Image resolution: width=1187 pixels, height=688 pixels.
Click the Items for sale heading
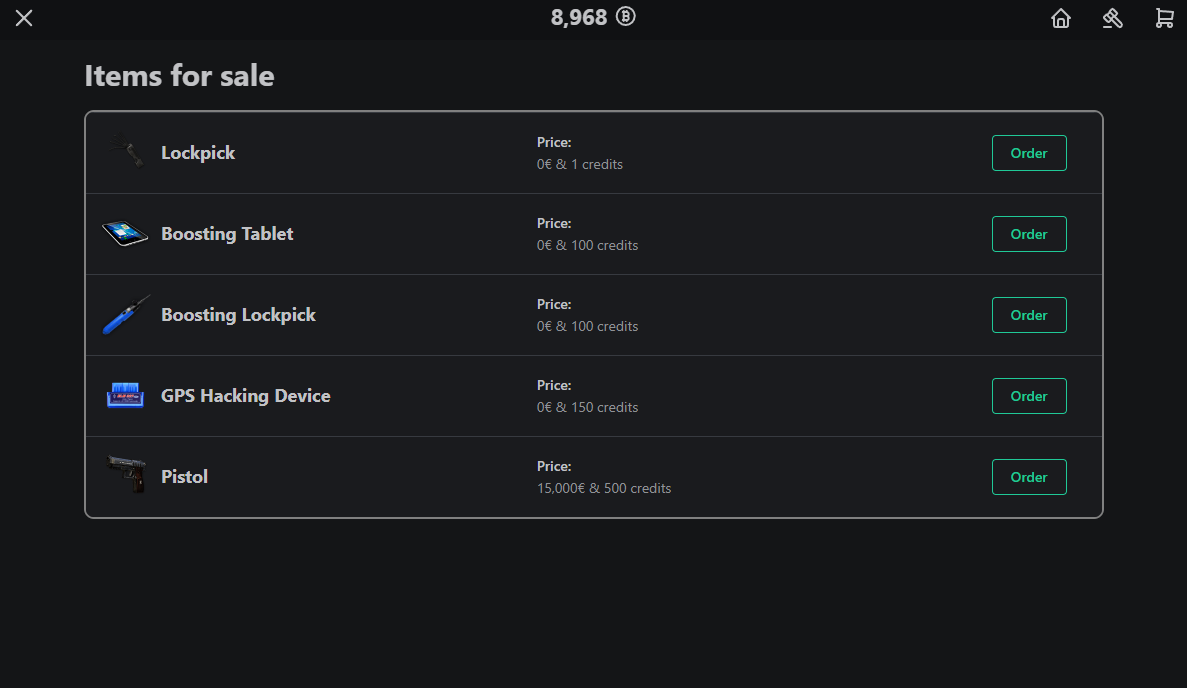point(179,76)
